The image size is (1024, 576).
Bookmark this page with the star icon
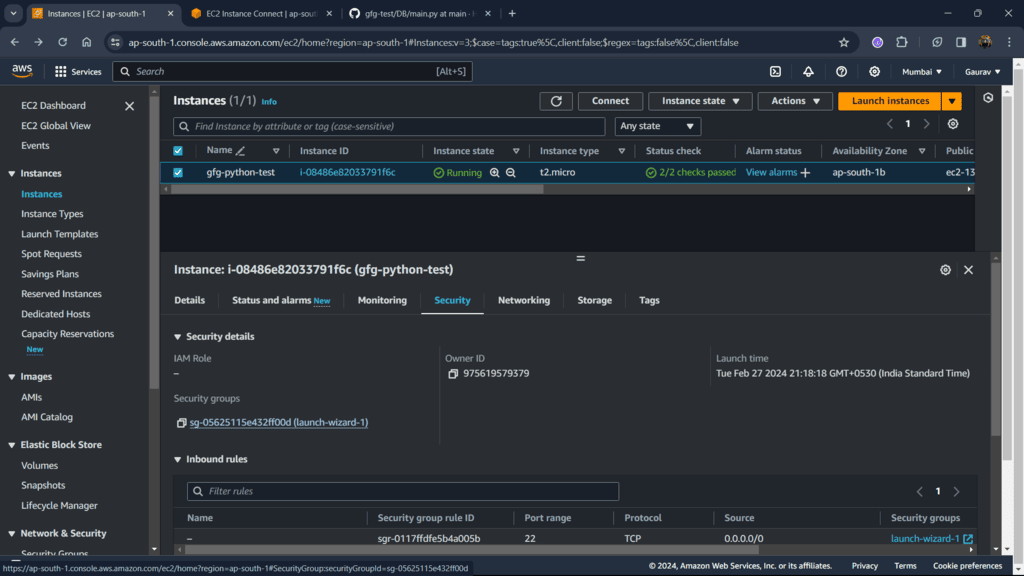844,42
